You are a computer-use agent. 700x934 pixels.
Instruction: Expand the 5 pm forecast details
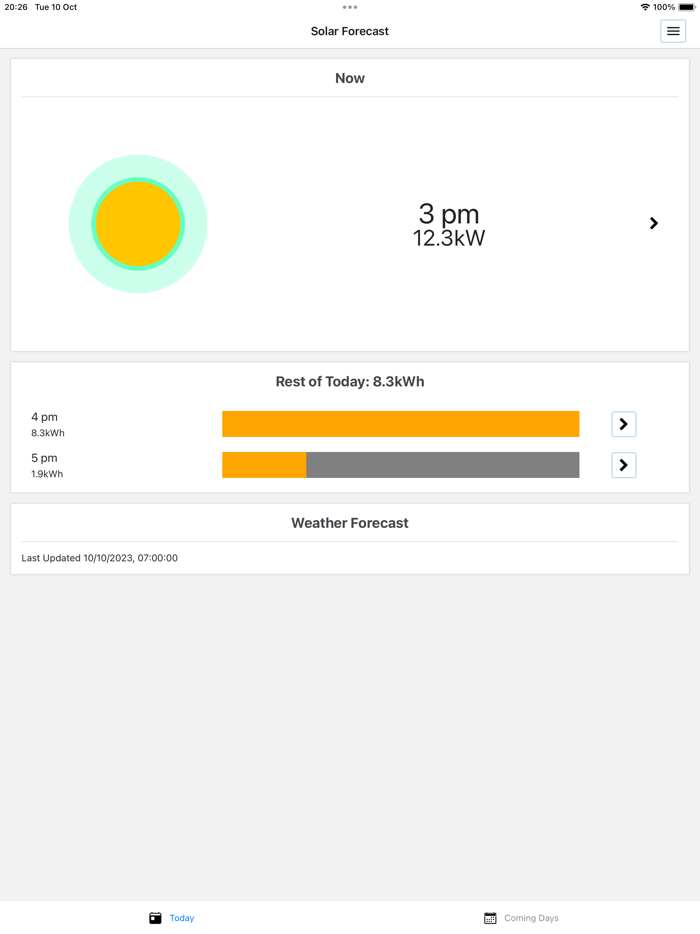623,464
